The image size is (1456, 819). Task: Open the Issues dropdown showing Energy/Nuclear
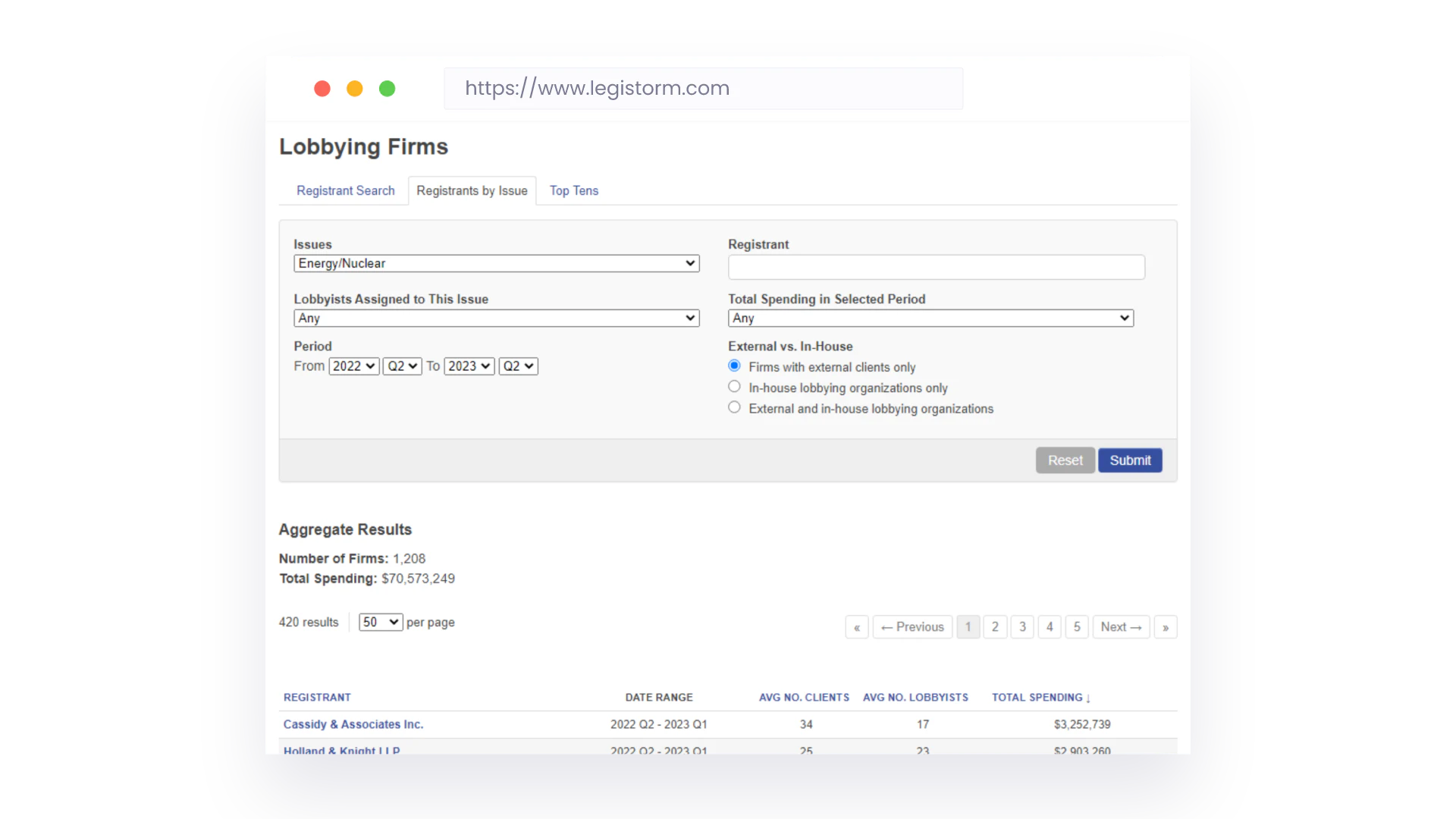tap(496, 263)
